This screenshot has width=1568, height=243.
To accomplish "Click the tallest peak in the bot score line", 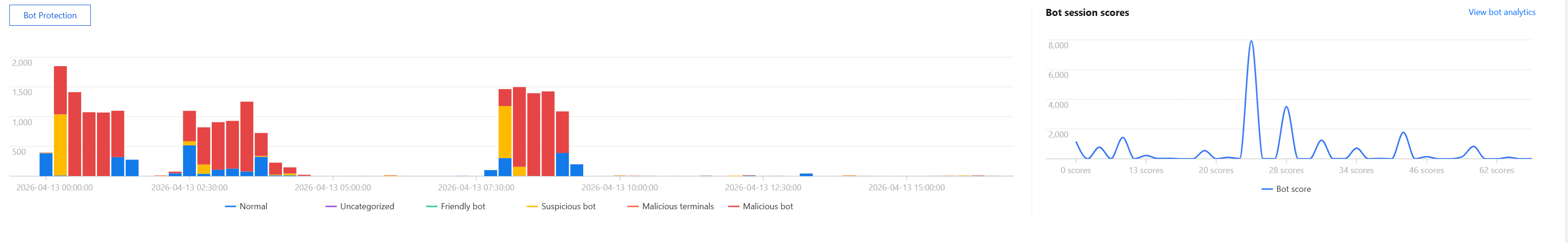I will [1251, 42].
